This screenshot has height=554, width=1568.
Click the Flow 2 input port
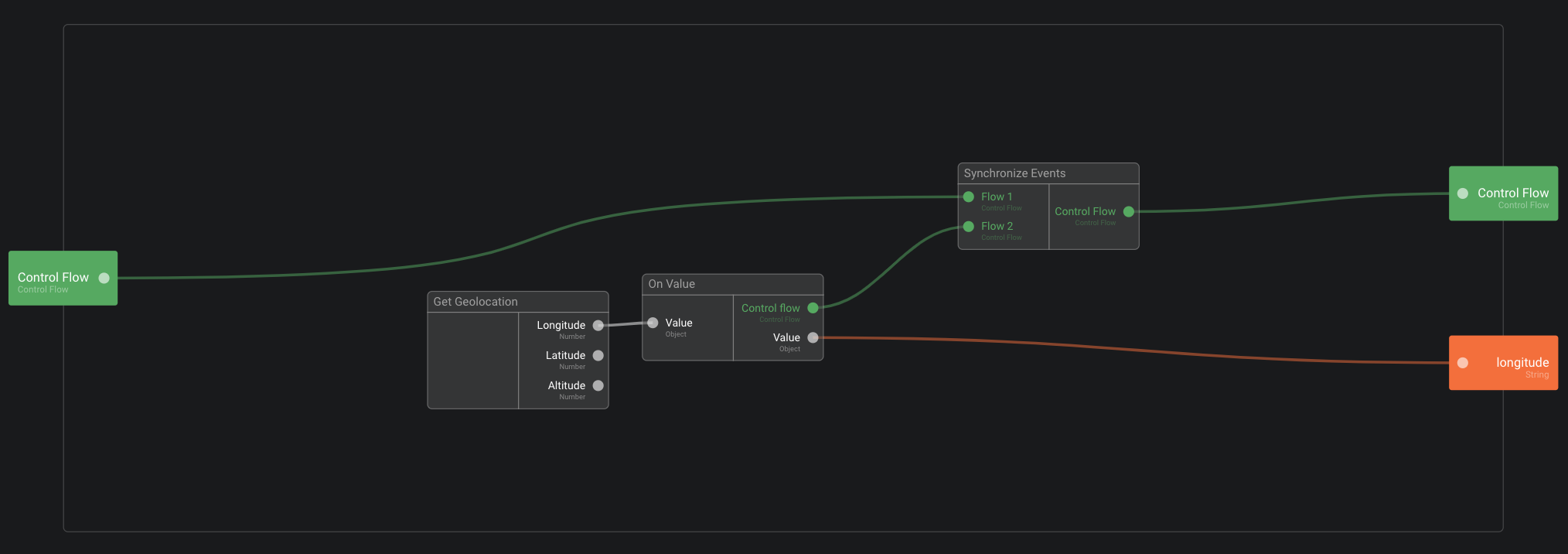968,227
